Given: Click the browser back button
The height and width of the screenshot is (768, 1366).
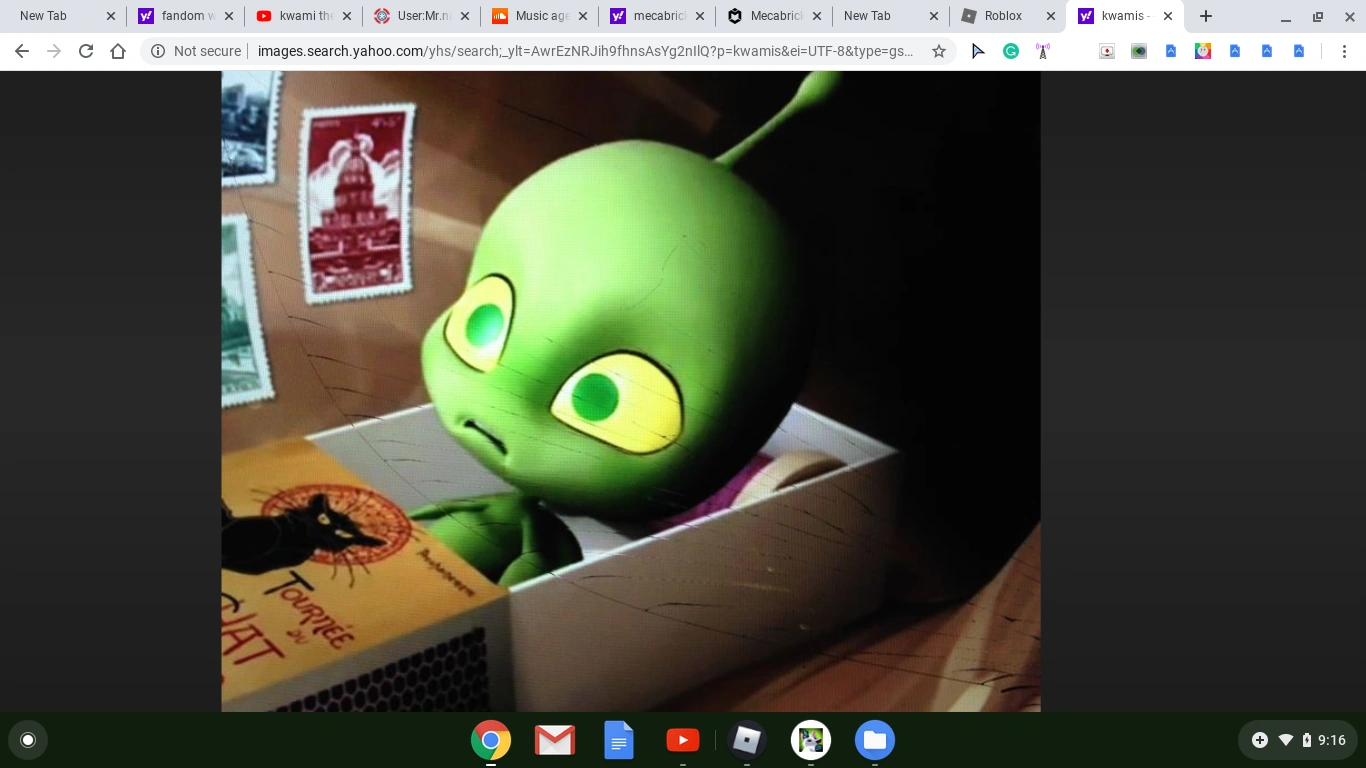Looking at the screenshot, I should (x=22, y=51).
